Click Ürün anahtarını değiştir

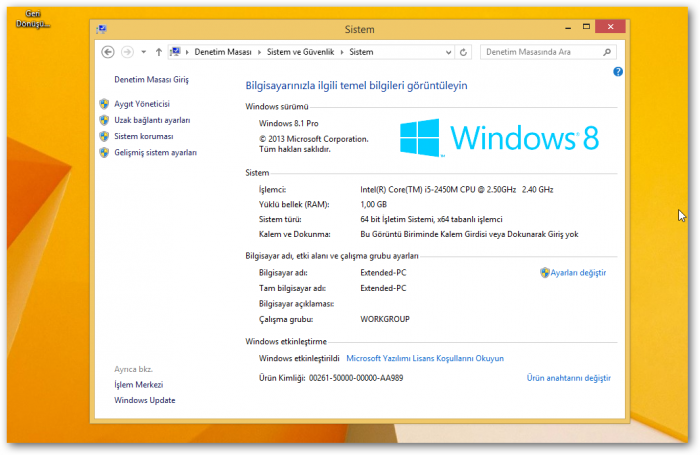(x=569, y=378)
